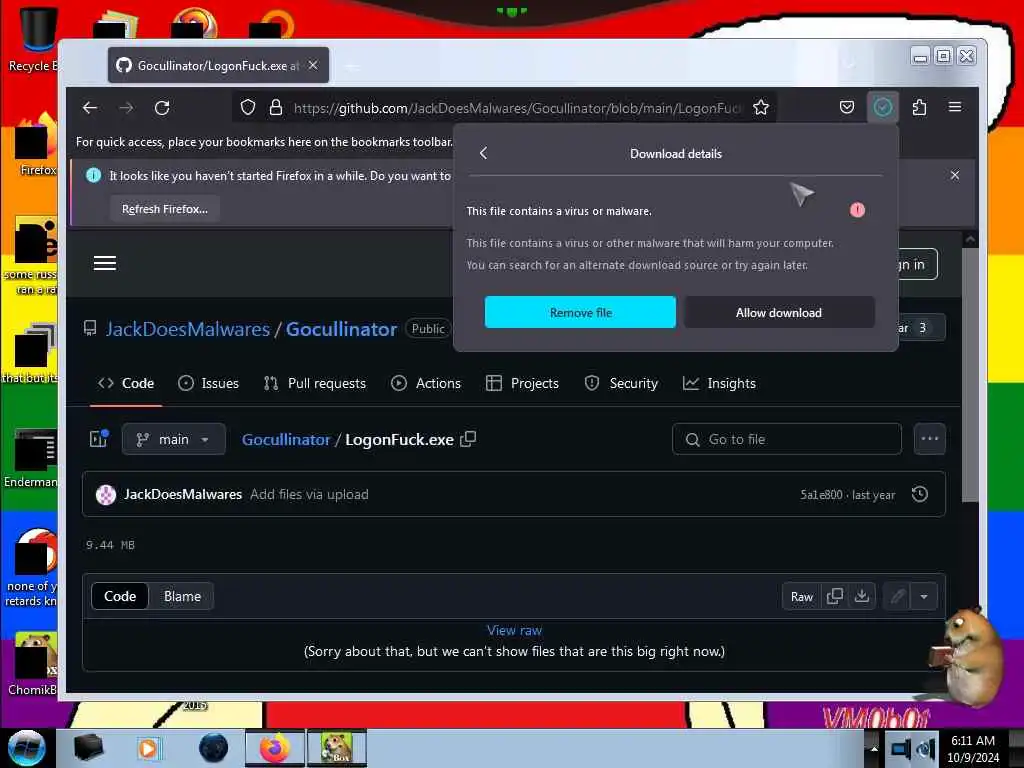Screen dimensions: 1024x768
Task: Click Refresh Firefox... button
Action: pos(165,209)
